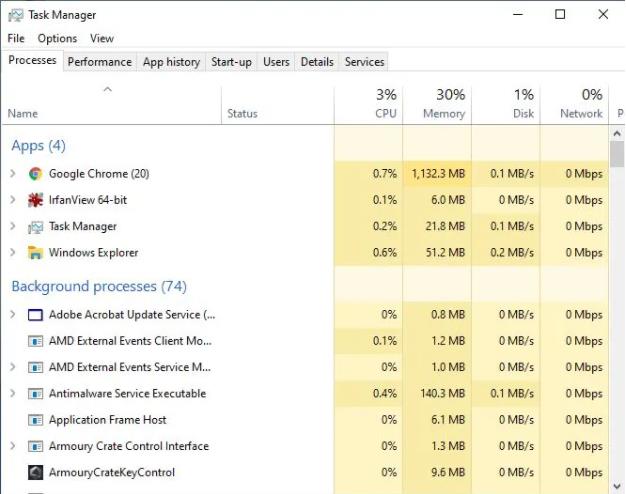The image size is (626, 494).
Task: Select the ArmouryCrateKeyControl process name
Action: [112, 472]
